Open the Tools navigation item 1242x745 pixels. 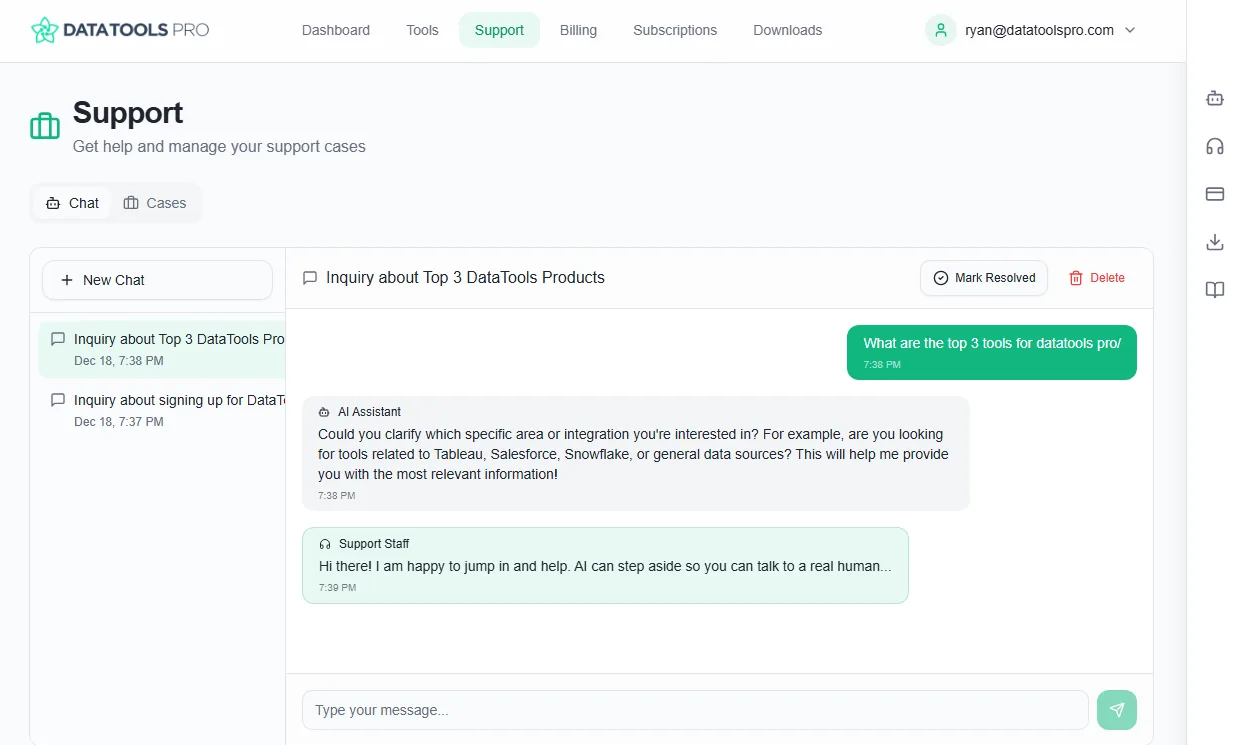point(421,30)
